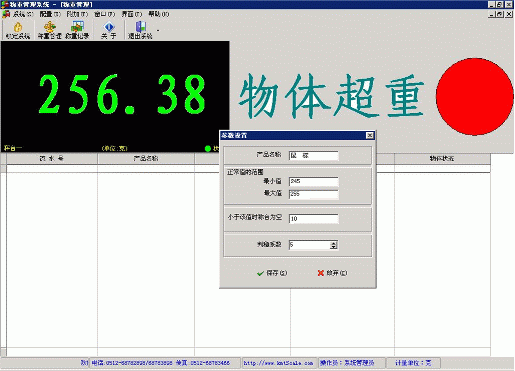Click the product name input field
Image resolution: width=515 pixels, height=371 pixels.
pyautogui.click(x=314, y=156)
